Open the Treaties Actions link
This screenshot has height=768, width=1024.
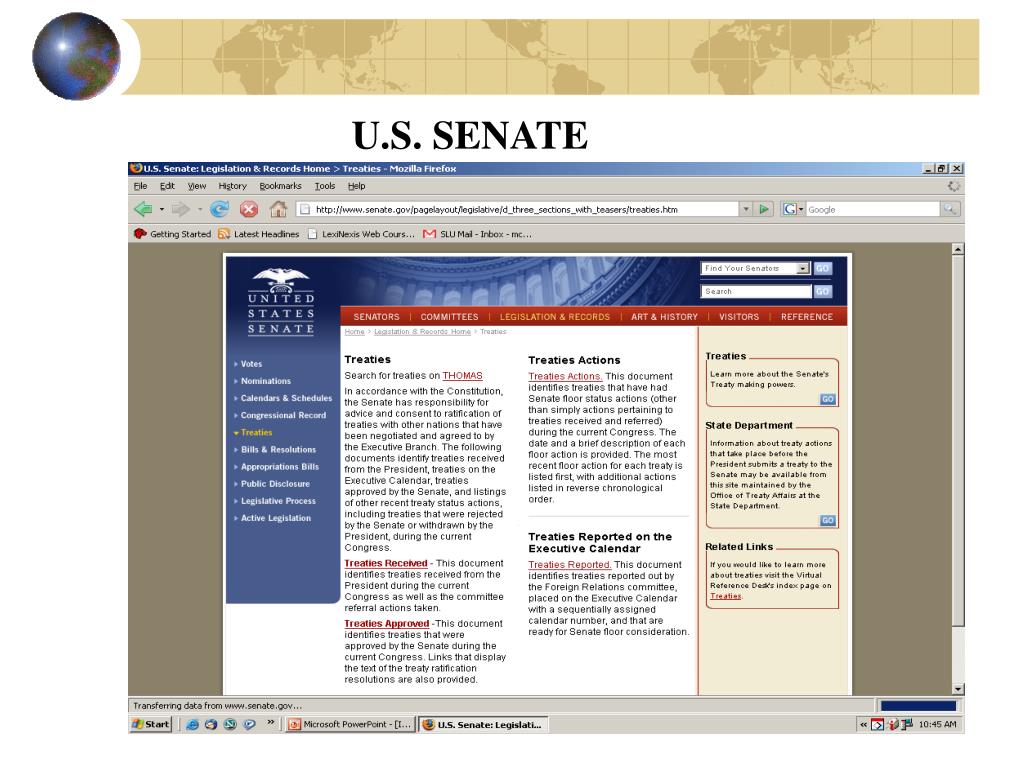click(565, 376)
